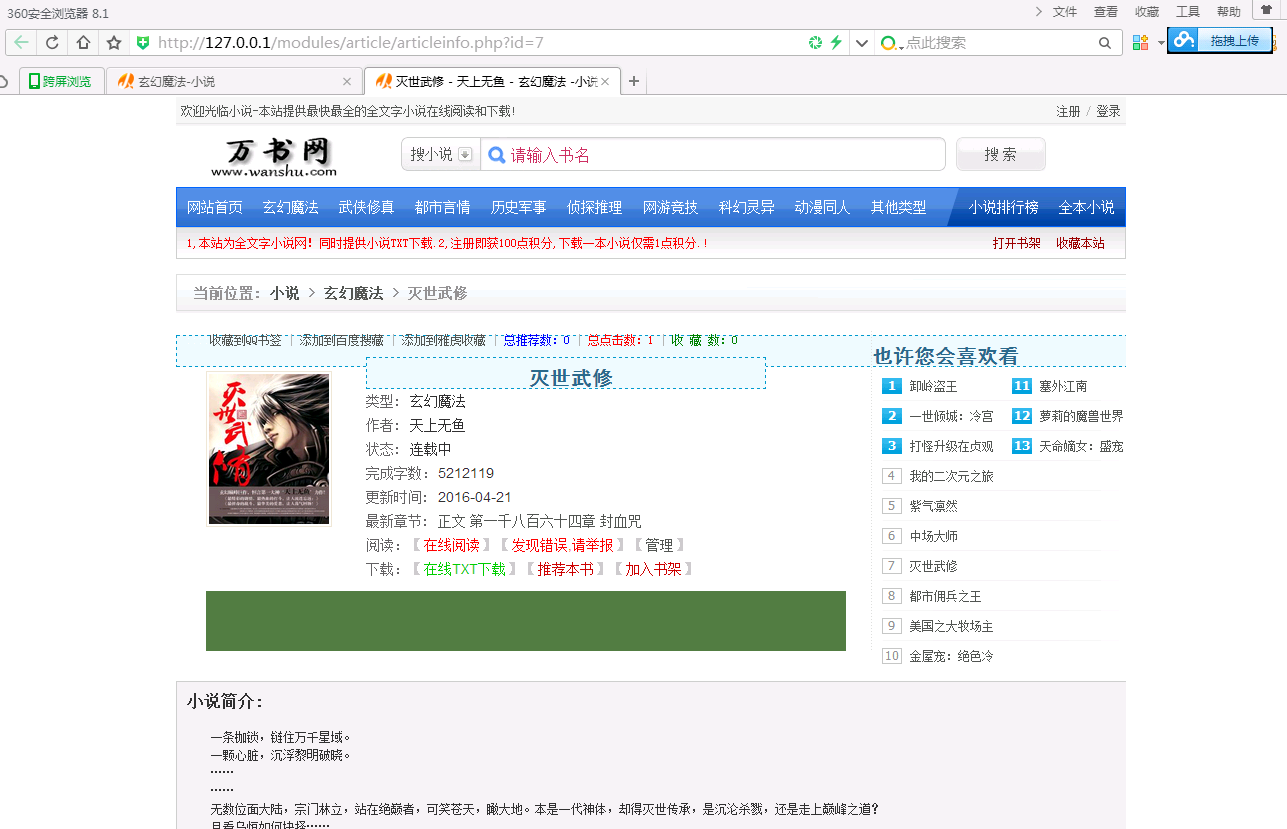Open the 工具 menu

click(1188, 12)
